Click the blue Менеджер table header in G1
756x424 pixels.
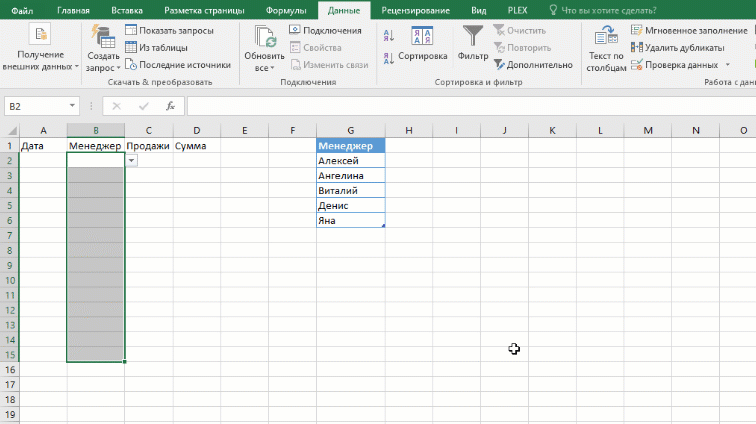351,146
